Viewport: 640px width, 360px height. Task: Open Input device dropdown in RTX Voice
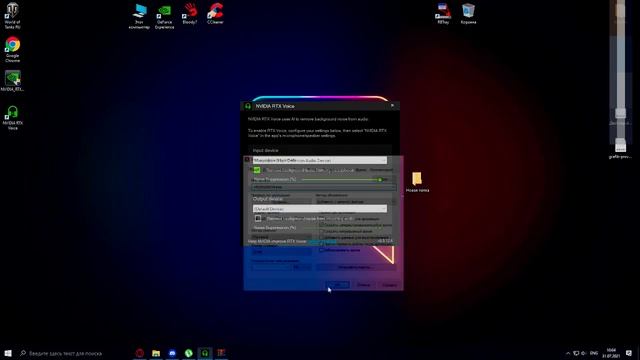[320, 160]
